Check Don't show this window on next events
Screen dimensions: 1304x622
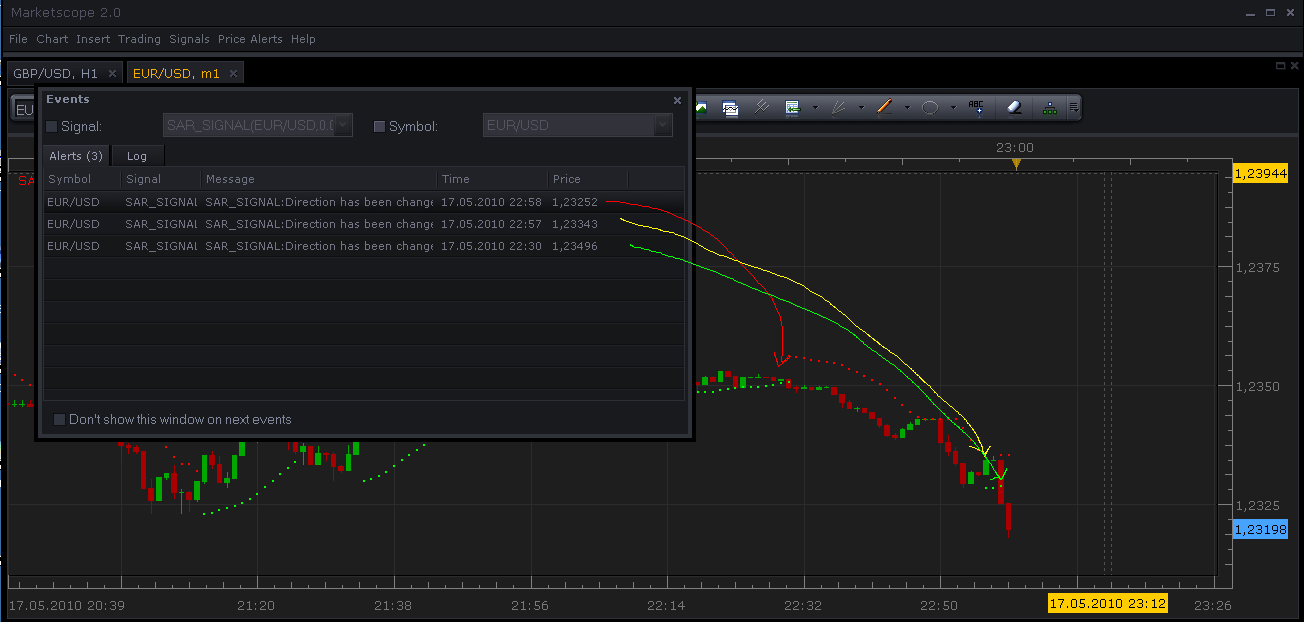coord(59,419)
